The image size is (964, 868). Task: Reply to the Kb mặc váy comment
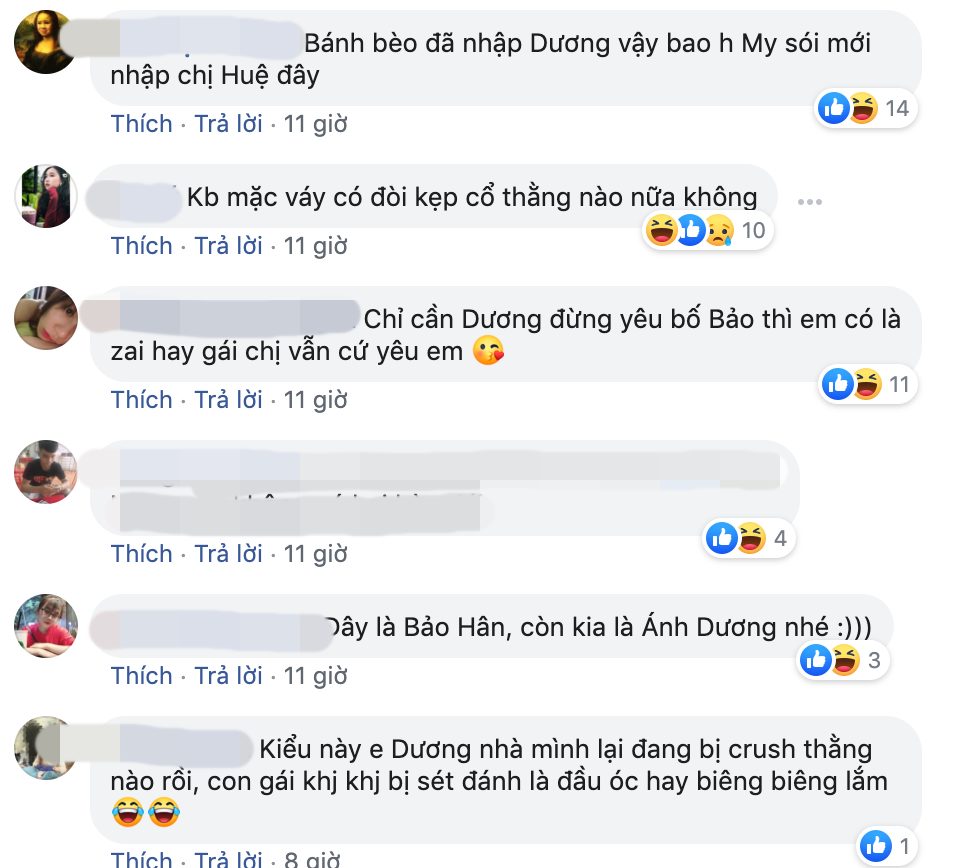point(228,245)
